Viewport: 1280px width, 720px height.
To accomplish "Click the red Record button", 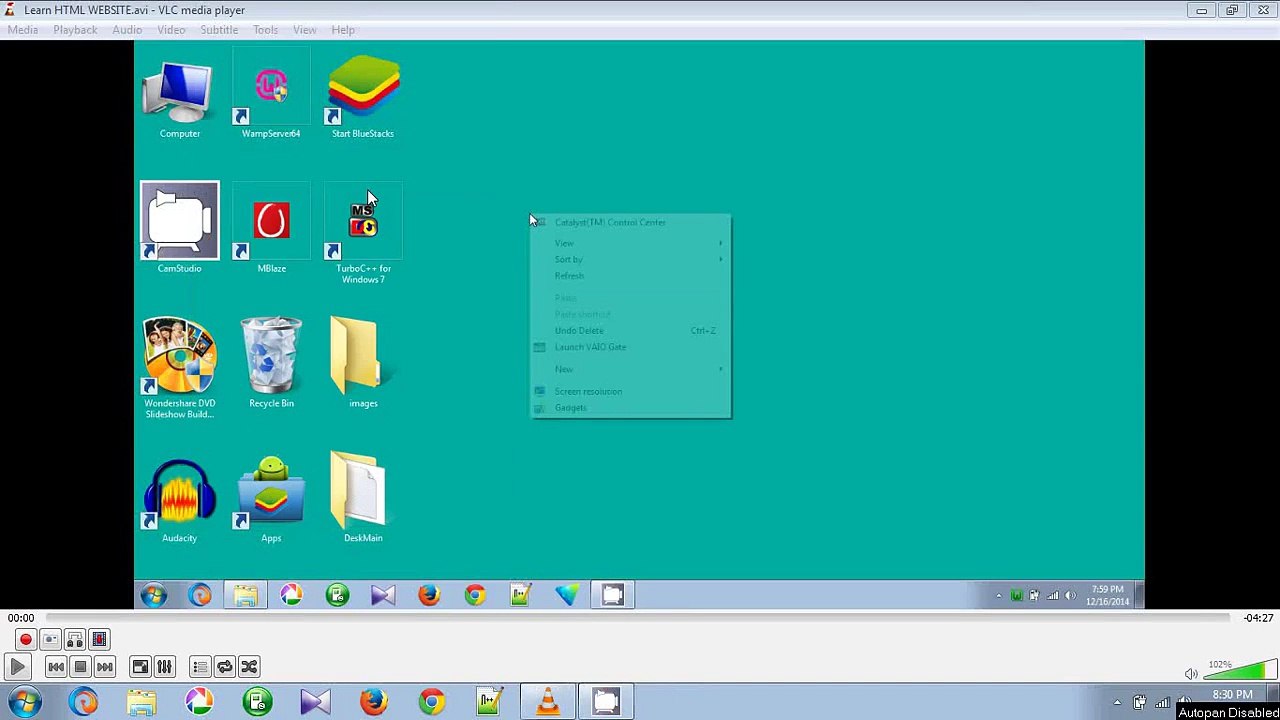I will [26, 640].
